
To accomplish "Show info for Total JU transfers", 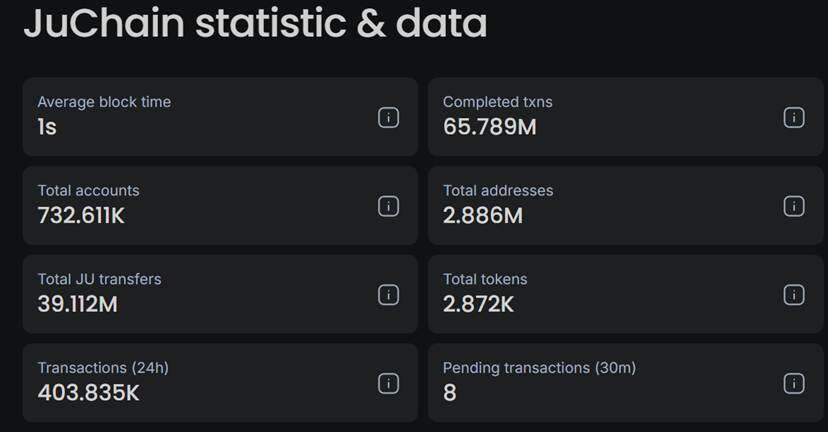I will coord(389,295).
